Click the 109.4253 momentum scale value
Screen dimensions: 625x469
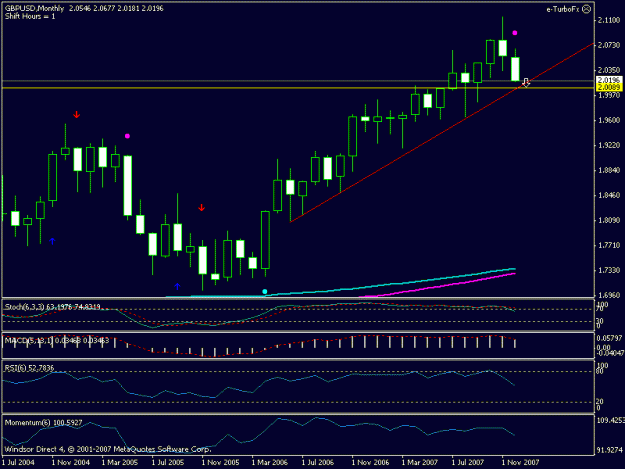point(611,420)
